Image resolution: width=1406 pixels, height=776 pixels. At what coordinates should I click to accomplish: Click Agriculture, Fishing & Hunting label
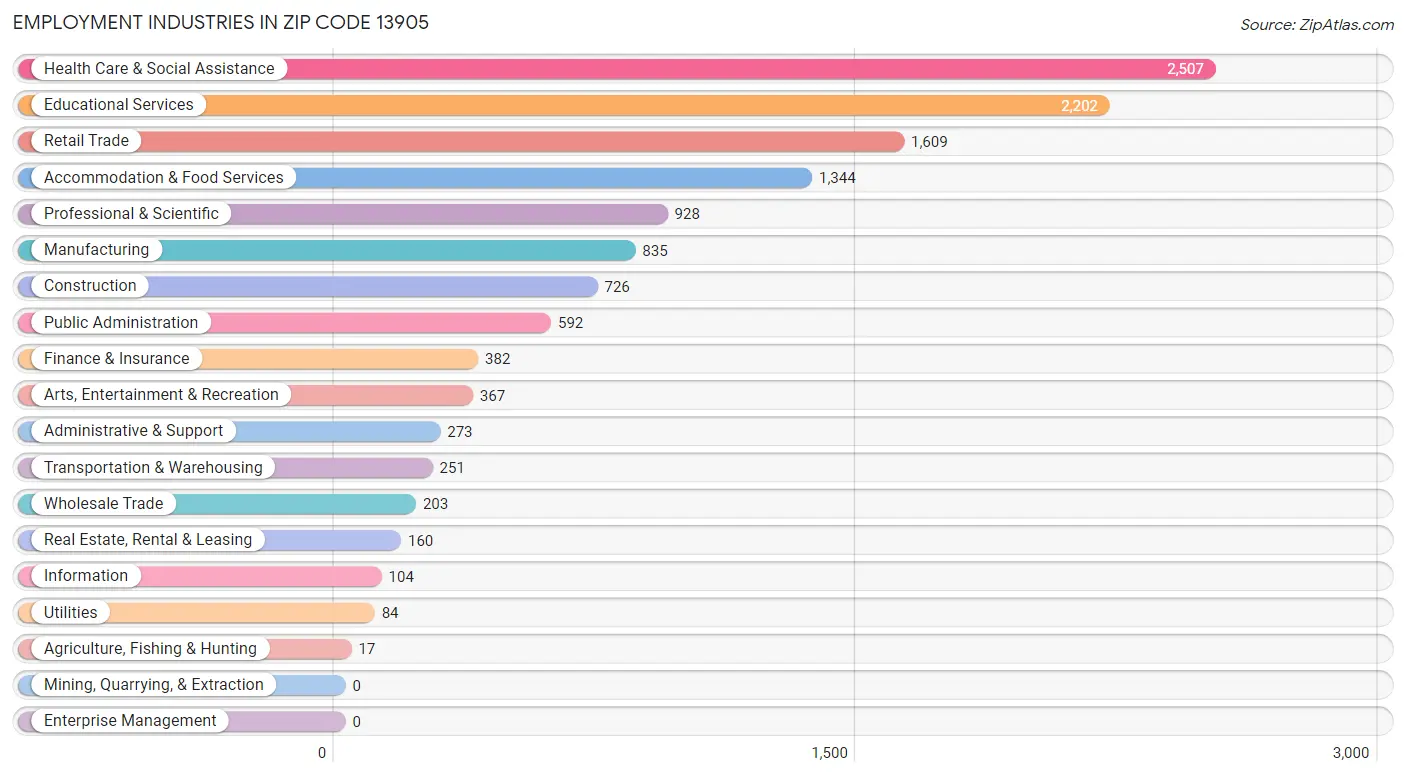150,649
